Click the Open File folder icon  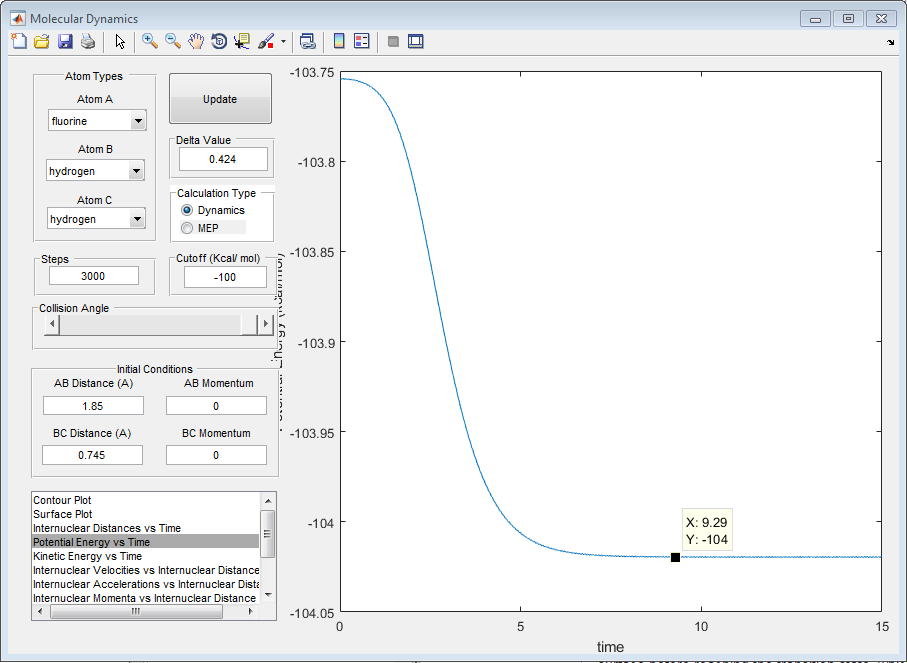(41, 41)
